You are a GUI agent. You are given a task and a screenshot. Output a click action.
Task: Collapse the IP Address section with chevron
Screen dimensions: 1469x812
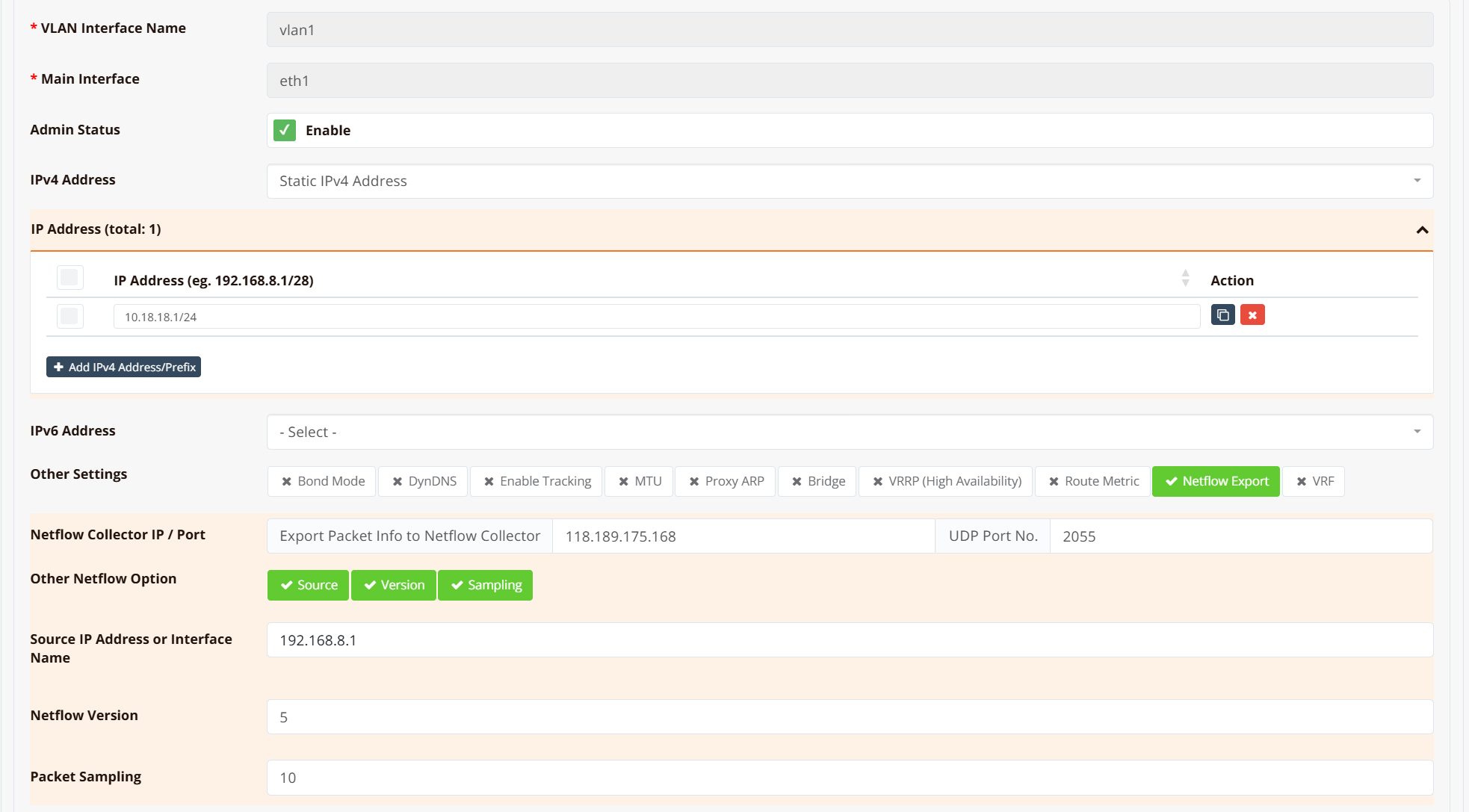click(x=1422, y=230)
